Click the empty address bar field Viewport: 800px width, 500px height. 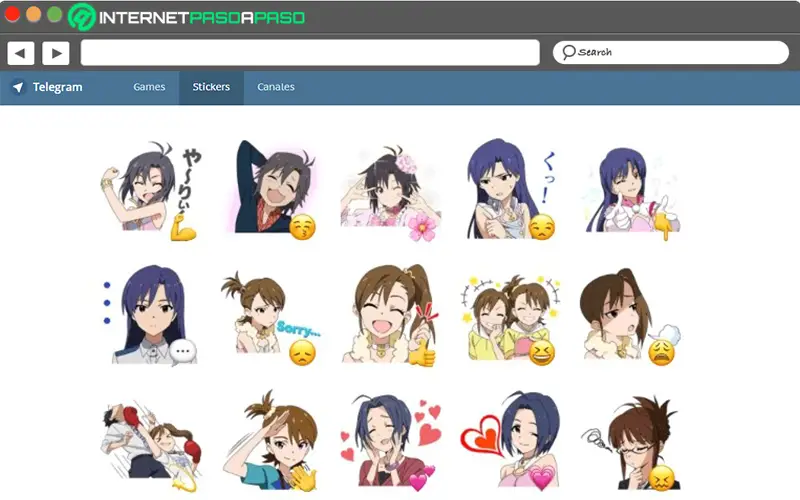[310, 53]
